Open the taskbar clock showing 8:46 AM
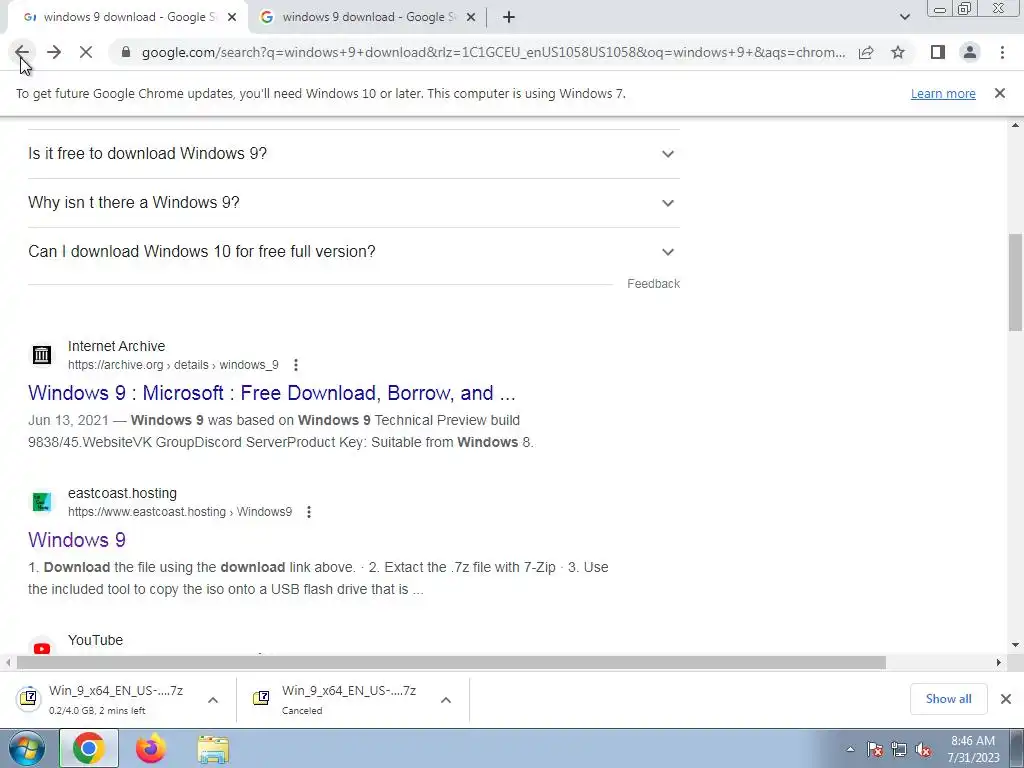 tap(973, 749)
